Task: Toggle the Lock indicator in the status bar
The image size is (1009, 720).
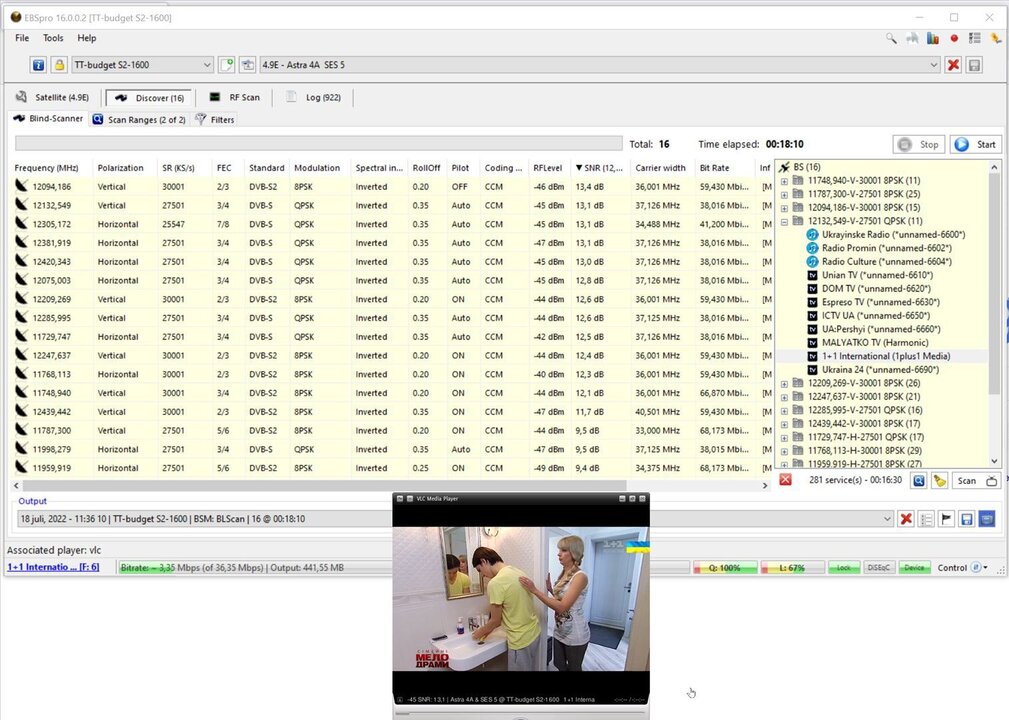Action: [843, 567]
